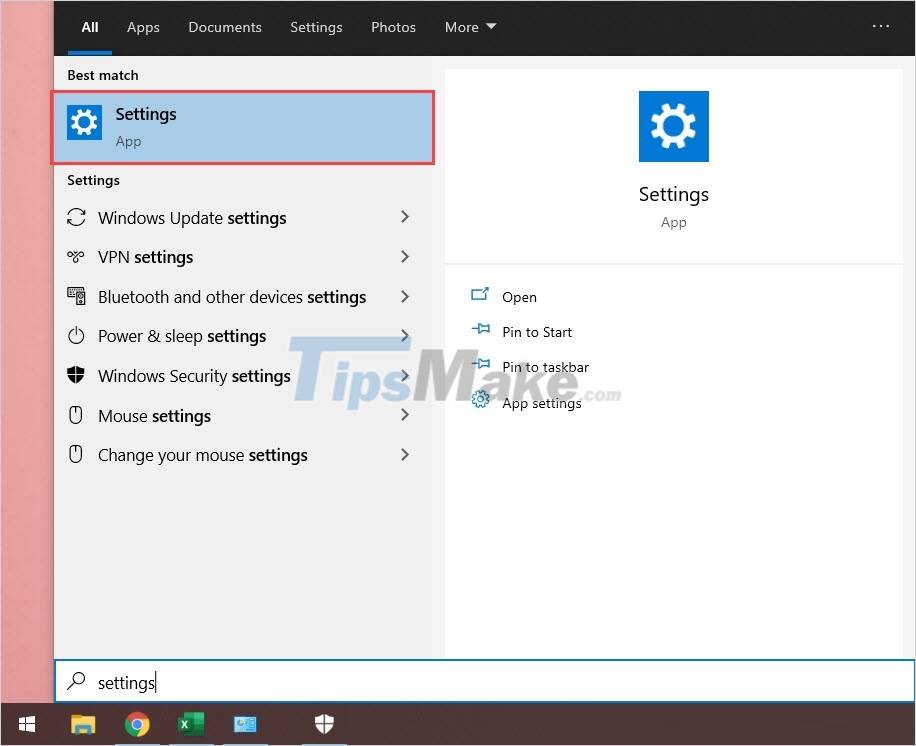
Task: Switch to the Documents tab
Action: coord(224,27)
